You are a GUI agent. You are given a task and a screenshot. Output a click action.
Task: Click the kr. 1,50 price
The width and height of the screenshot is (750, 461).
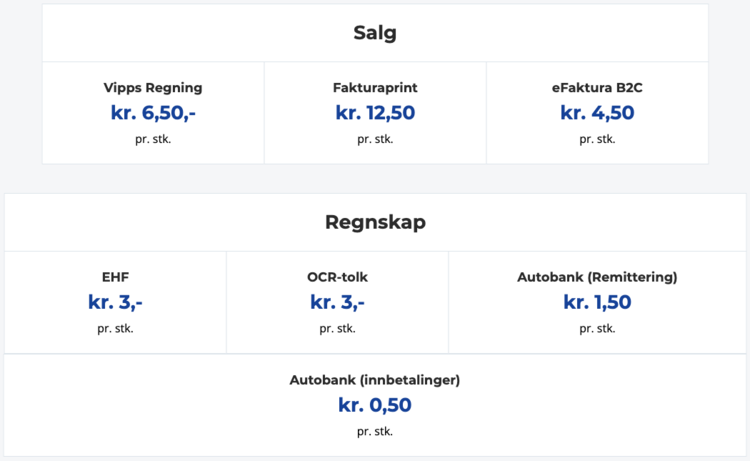coord(597,302)
